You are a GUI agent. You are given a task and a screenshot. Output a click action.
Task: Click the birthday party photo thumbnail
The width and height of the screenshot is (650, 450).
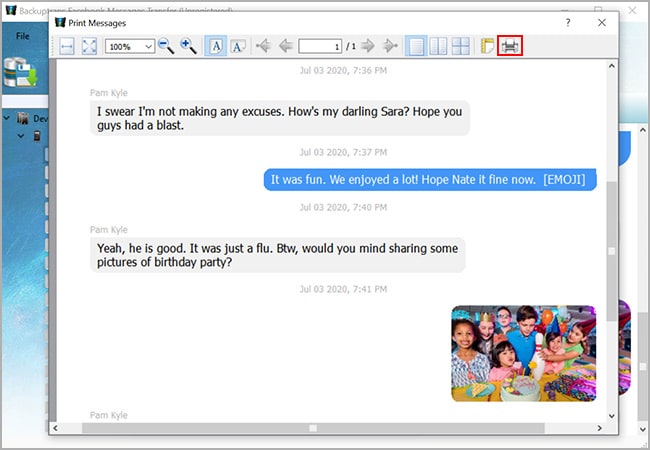pos(523,353)
